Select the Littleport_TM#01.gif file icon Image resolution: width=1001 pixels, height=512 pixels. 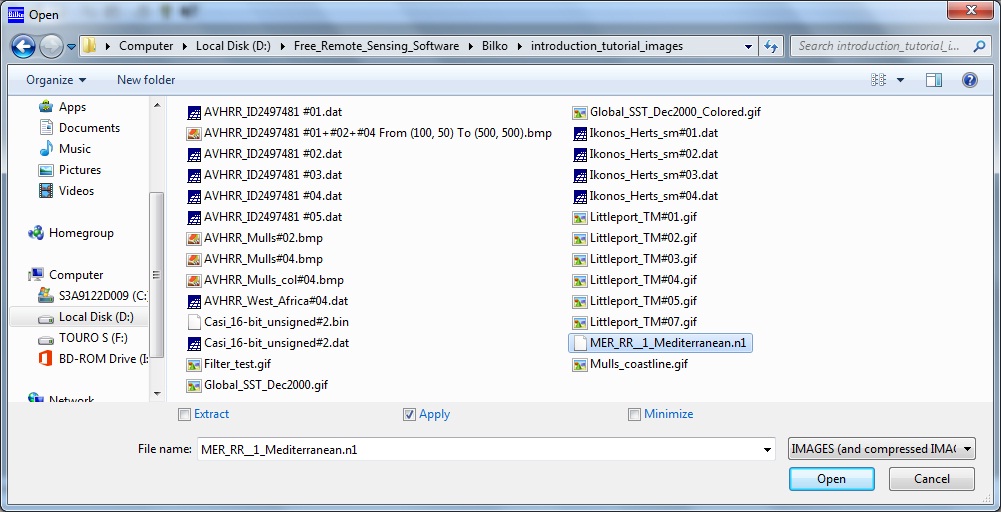tap(580, 217)
